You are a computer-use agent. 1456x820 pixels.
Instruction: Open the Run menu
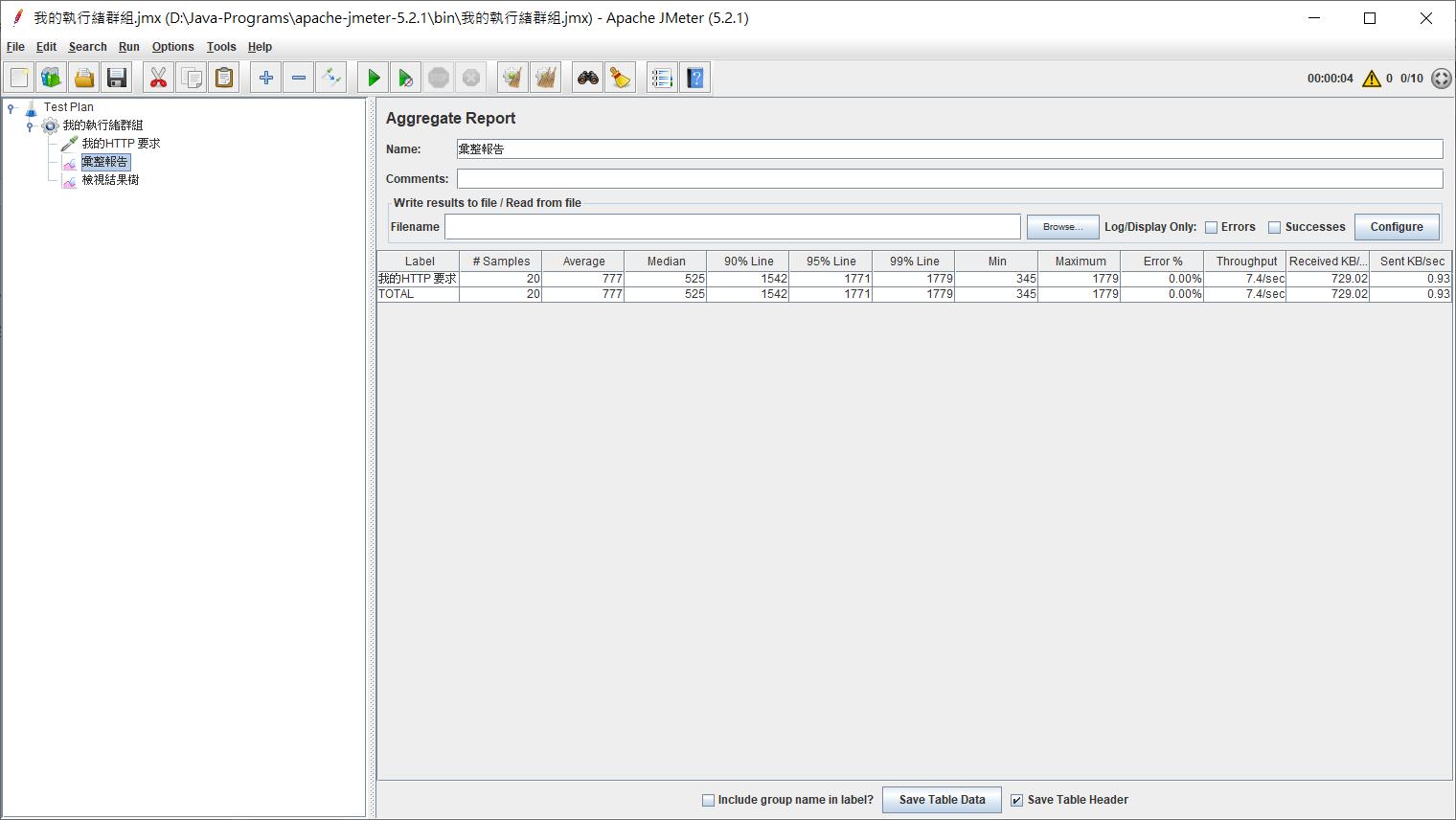[x=128, y=46]
